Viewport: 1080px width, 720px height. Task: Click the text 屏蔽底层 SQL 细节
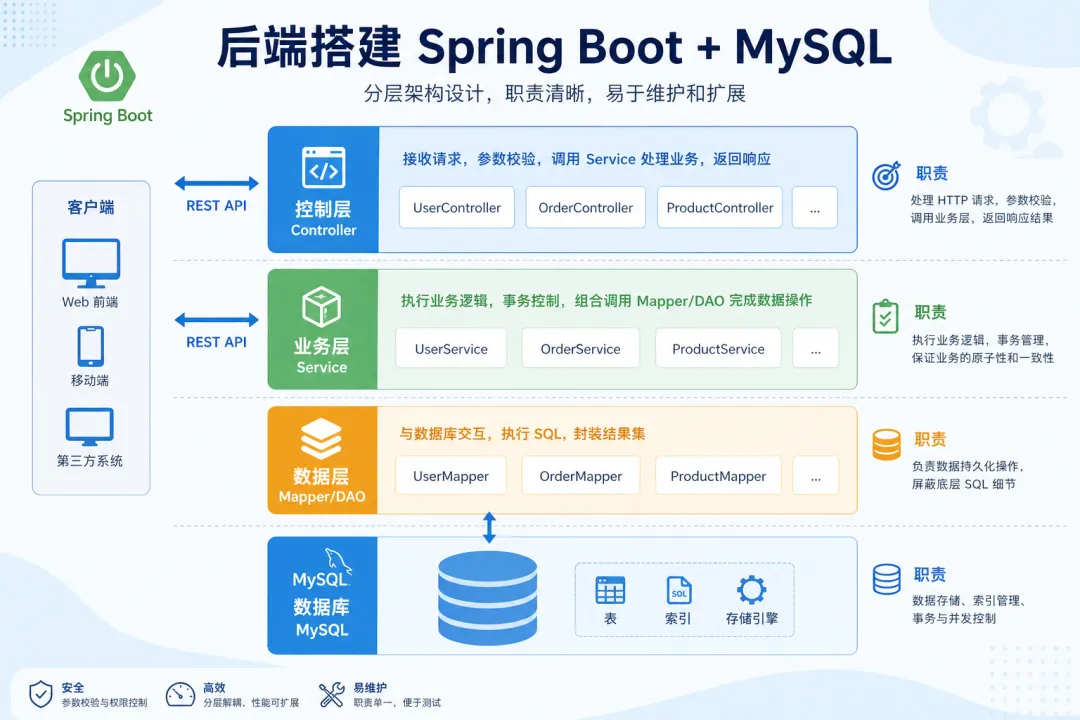[964, 484]
